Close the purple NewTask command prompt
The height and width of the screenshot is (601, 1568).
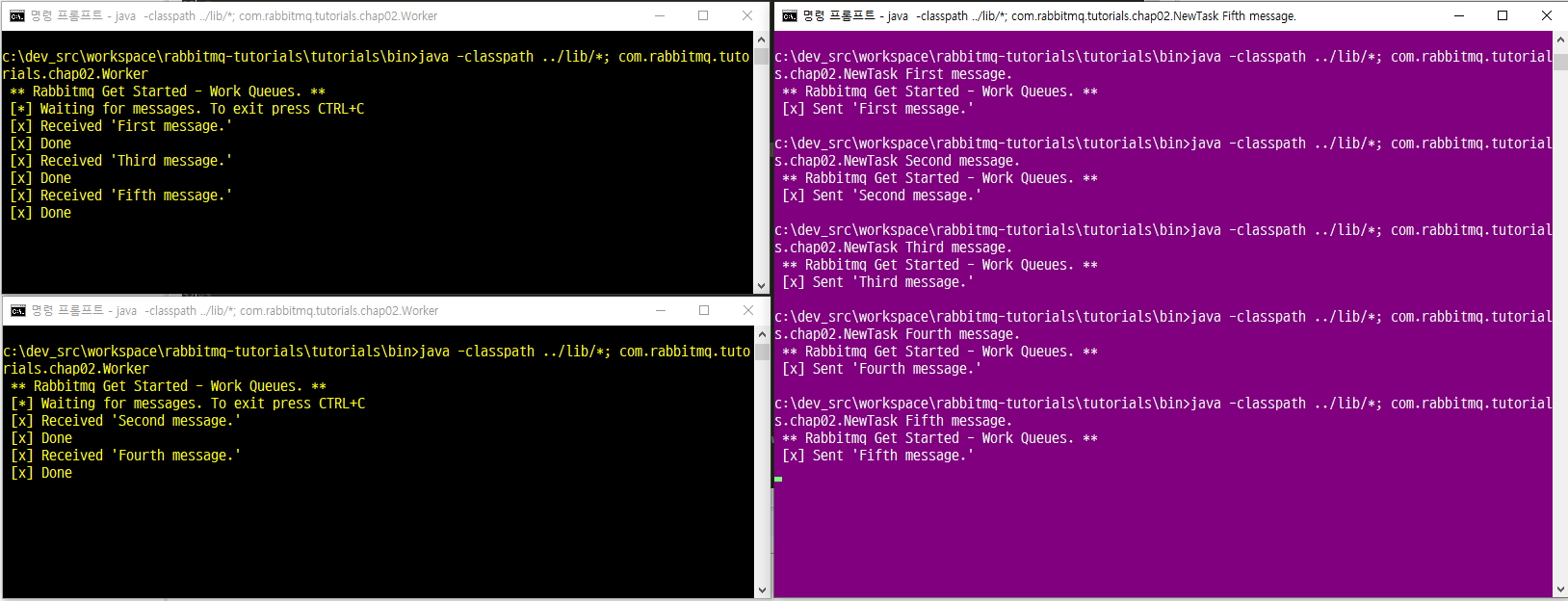(x=1547, y=15)
